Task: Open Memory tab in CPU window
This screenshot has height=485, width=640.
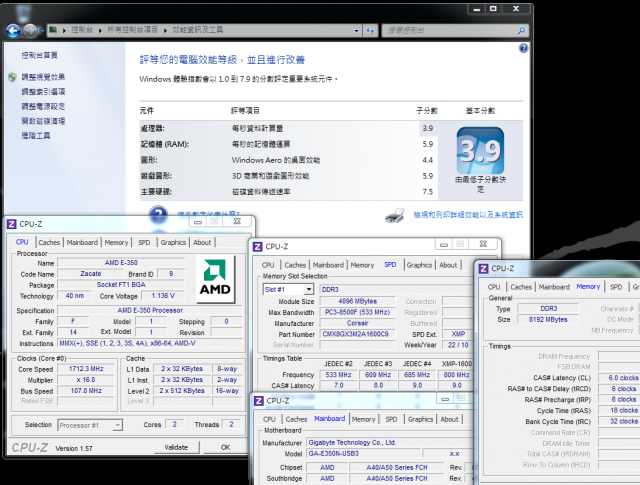Action: (x=116, y=242)
